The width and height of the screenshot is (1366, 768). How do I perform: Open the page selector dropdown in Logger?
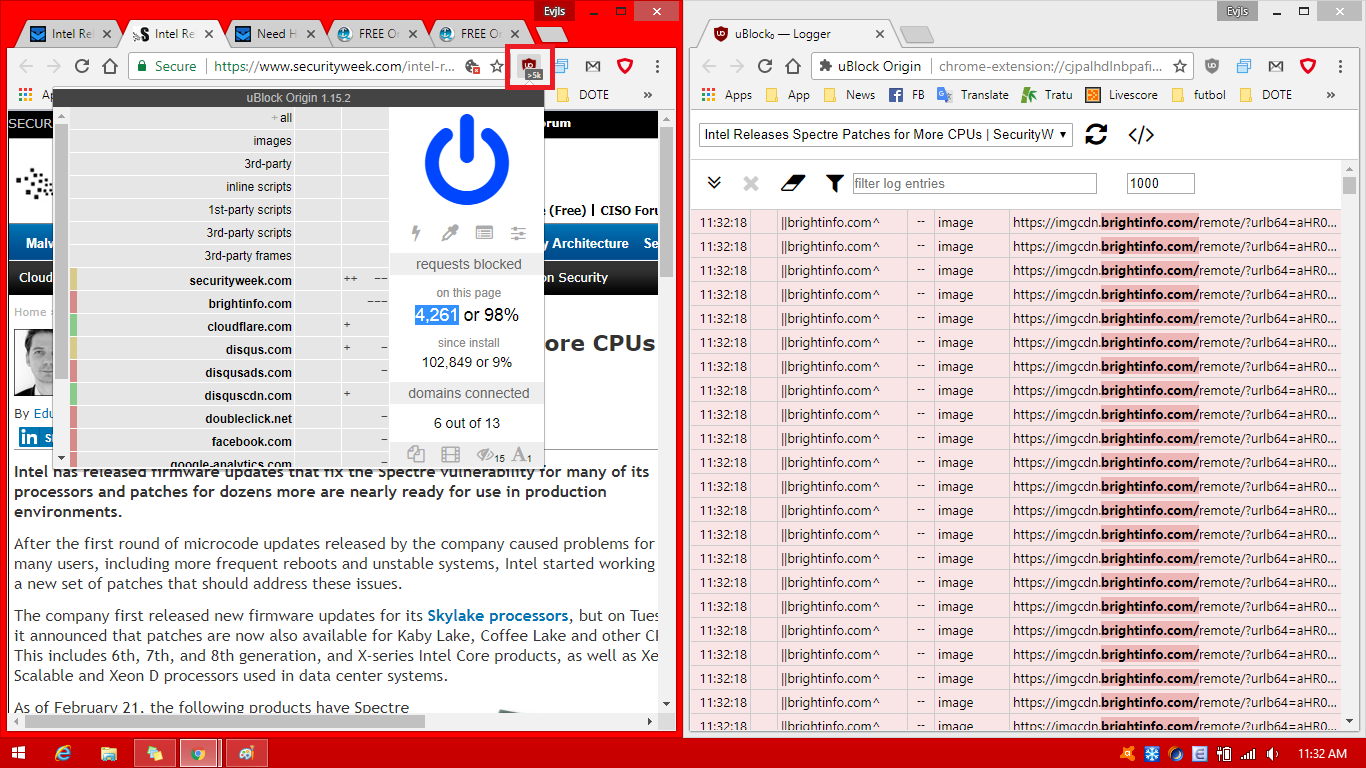point(886,134)
